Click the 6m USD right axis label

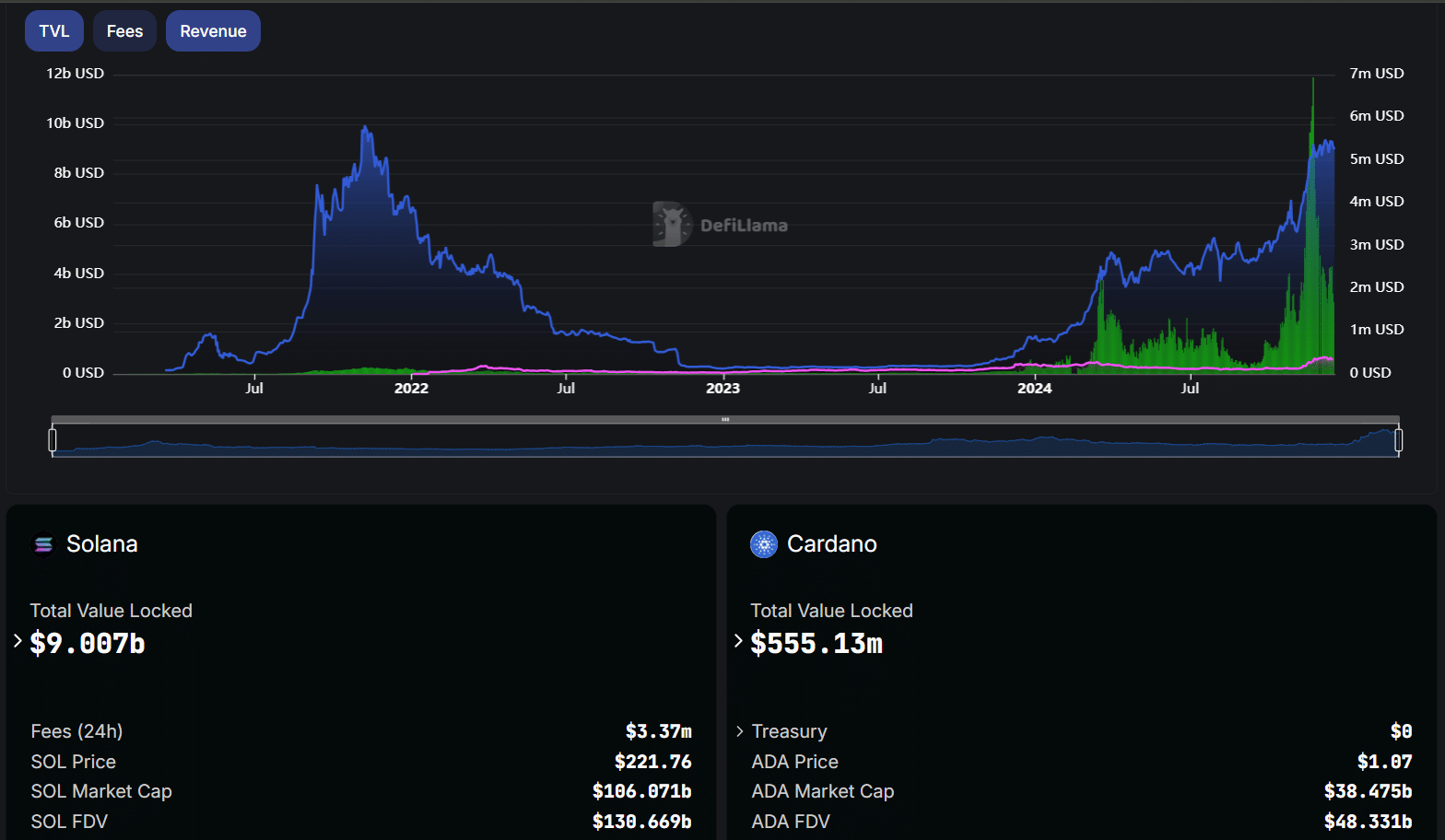[x=1377, y=116]
